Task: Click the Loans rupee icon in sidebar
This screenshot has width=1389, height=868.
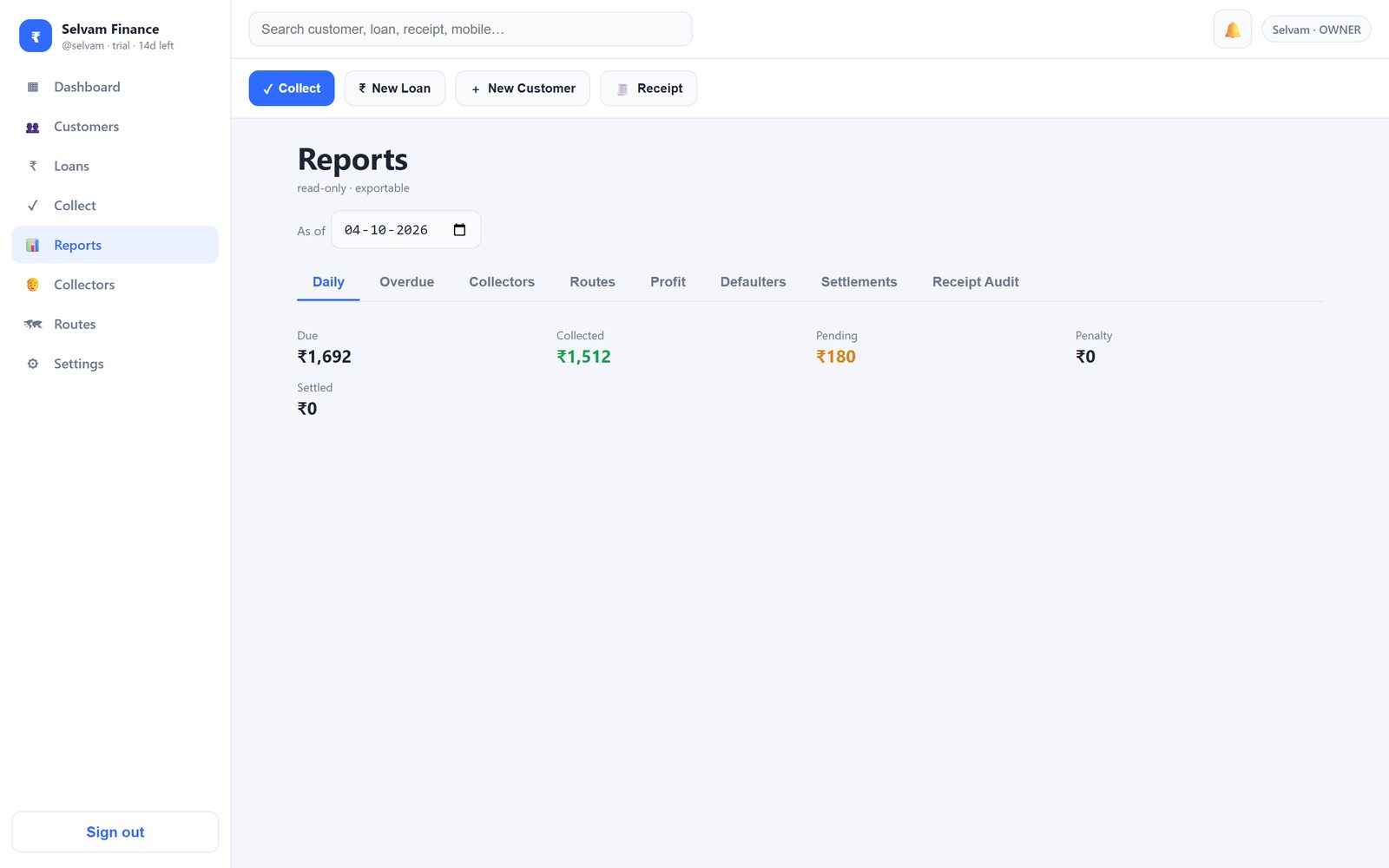Action: [33, 166]
